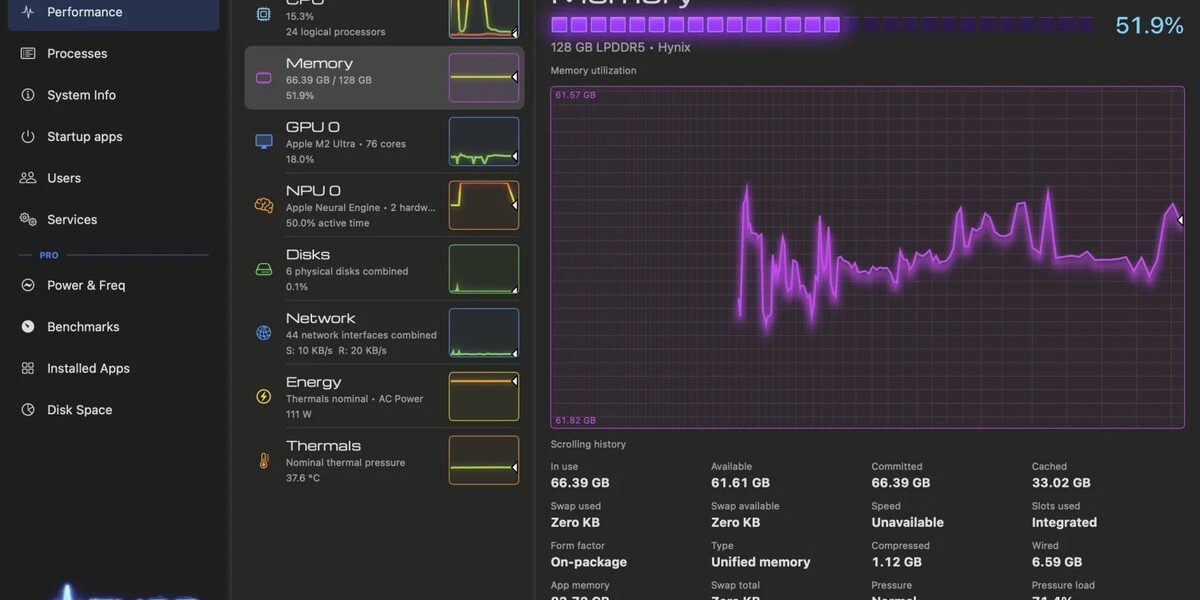This screenshot has height=600, width=1200.
Task: Select the GPU 0 resource row
Action: 384,142
